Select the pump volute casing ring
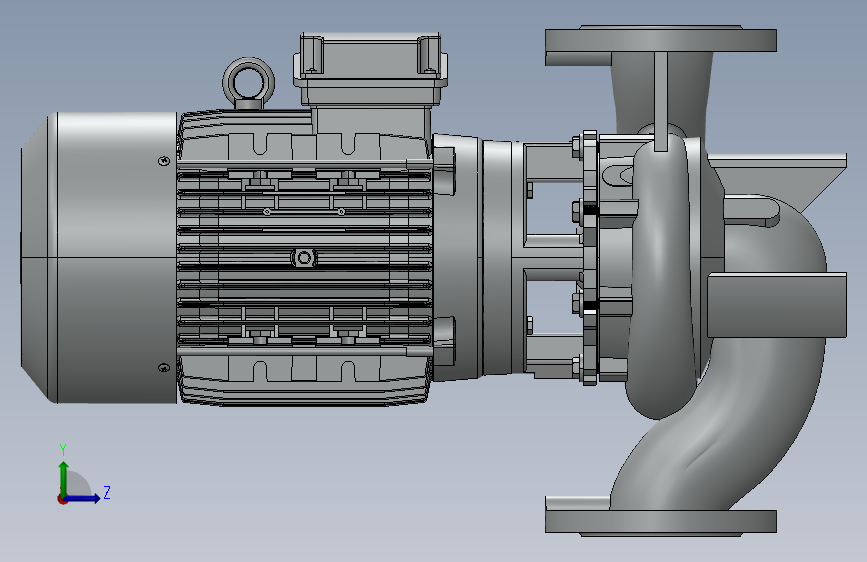 pyautogui.click(x=661, y=277)
